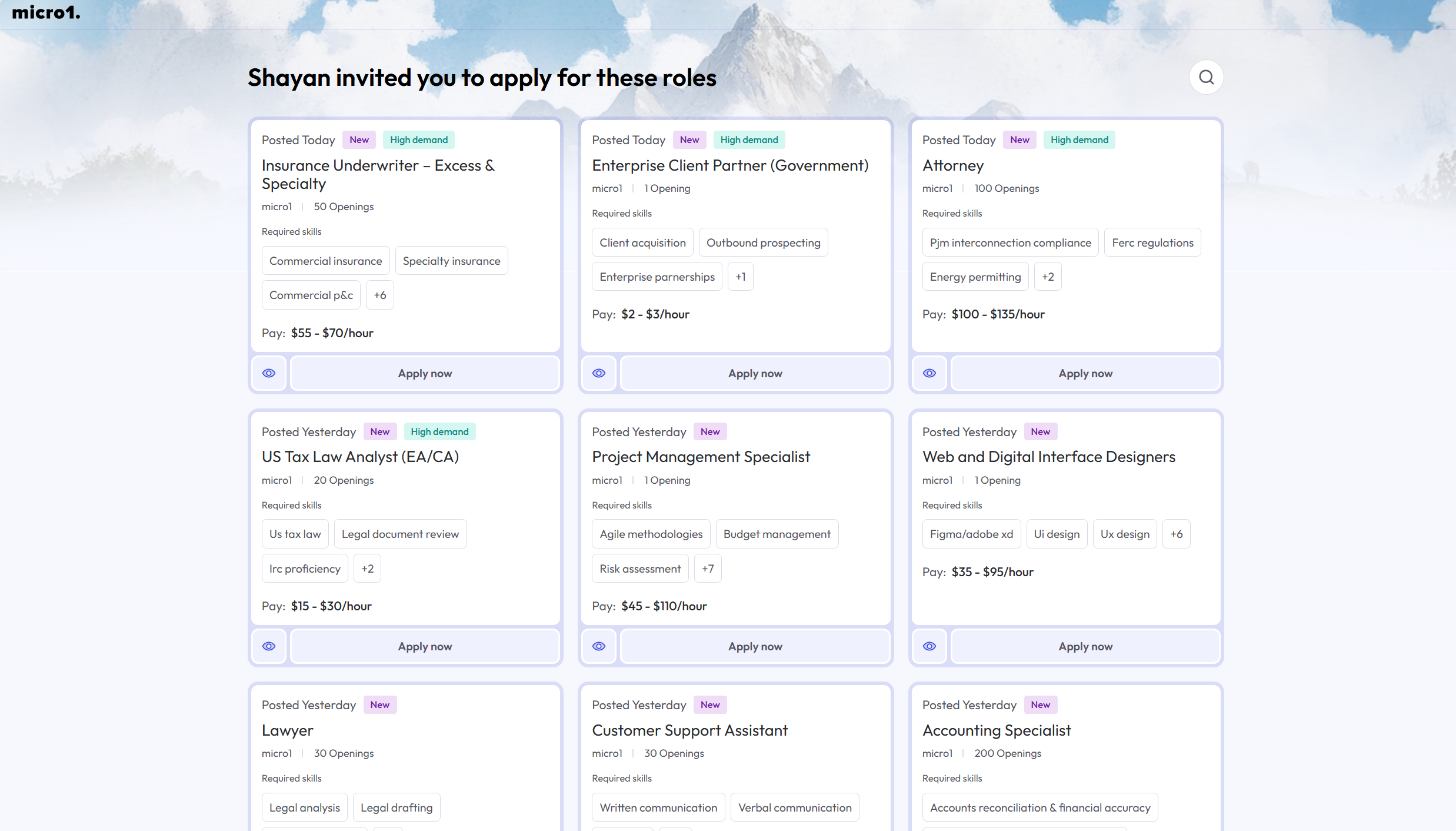Preview Web and Digital Interface Designers eye icon
The image size is (1456, 831).
tap(929, 646)
